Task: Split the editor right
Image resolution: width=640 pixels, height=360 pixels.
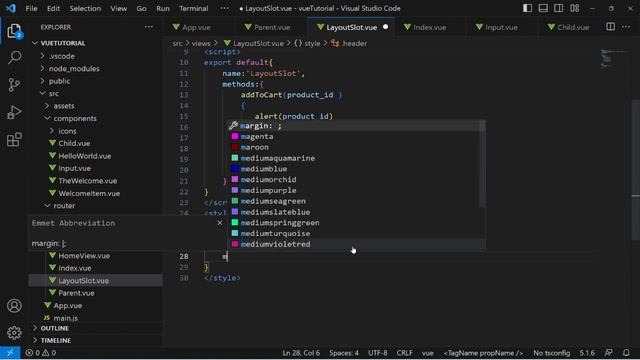Action: (610, 27)
